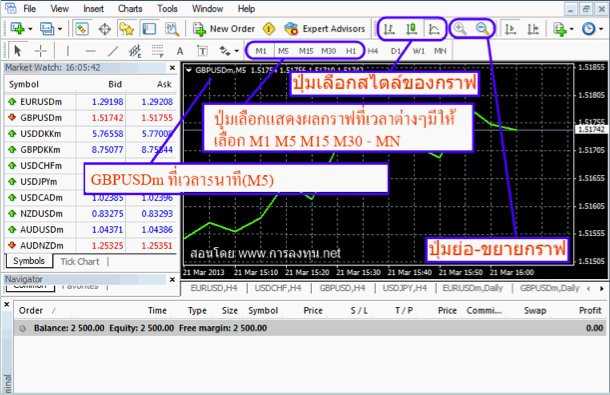This screenshot has height=395, width=610.
Task: Switch to the Tick Chart tab
Action: (80, 262)
